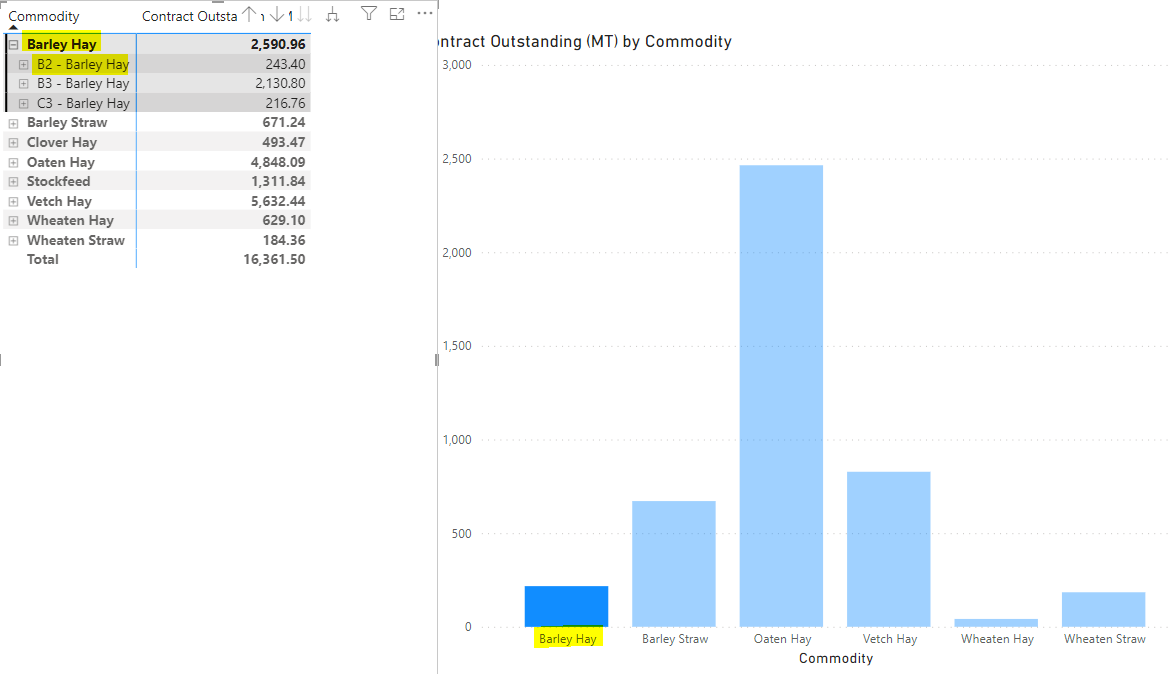Select the Oaten Hay row label

point(60,162)
